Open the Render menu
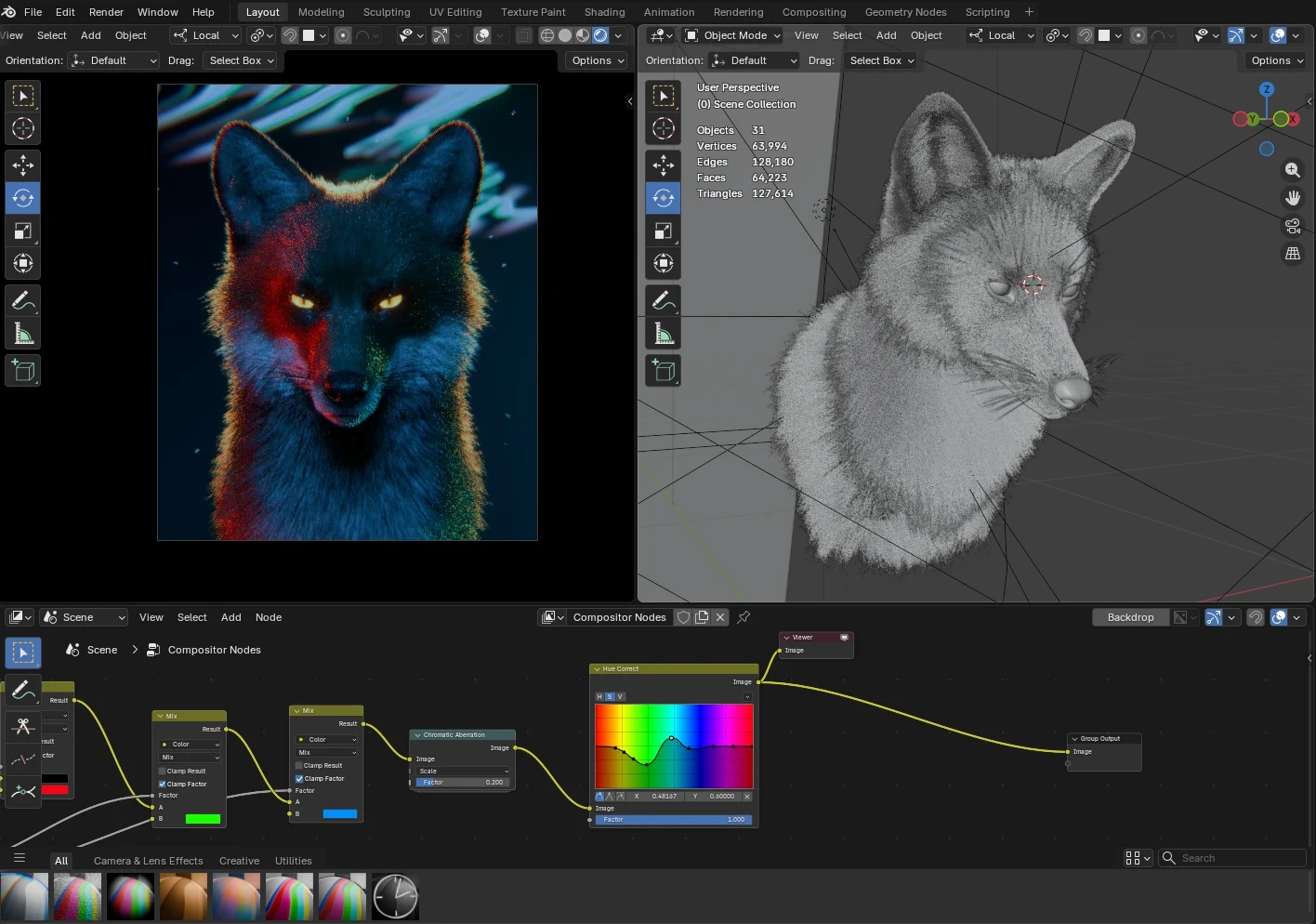This screenshot has width=1316, height=924. click(106, 12)
